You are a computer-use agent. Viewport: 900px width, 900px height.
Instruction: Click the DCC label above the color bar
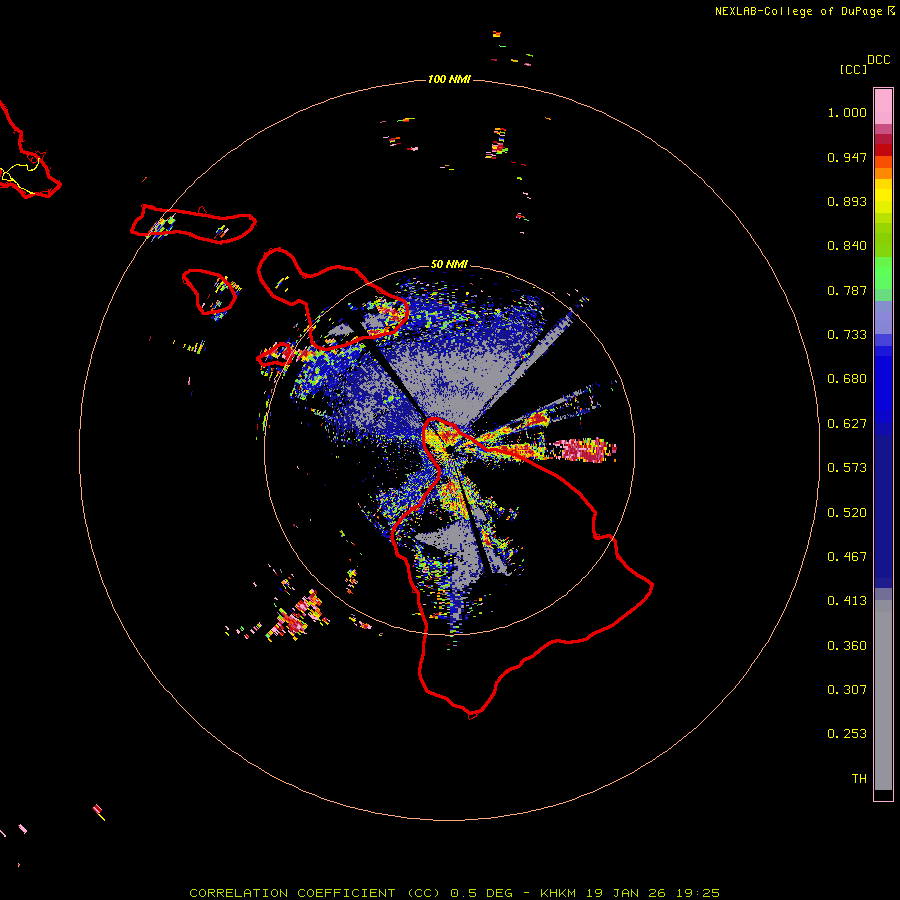pos(878,60)
